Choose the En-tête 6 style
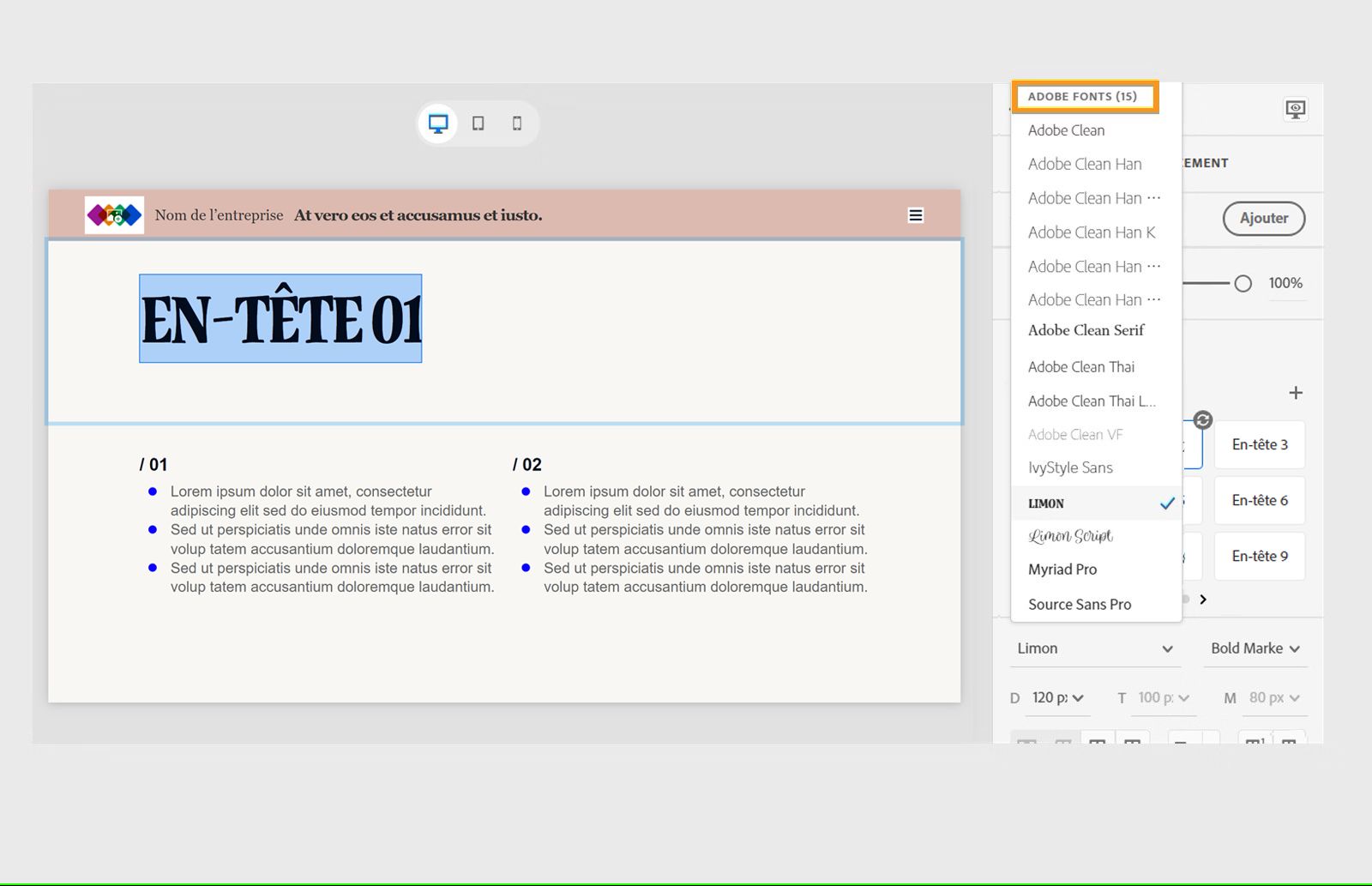This screenshot has height=886, width=1372. [x=1260, y=500]
